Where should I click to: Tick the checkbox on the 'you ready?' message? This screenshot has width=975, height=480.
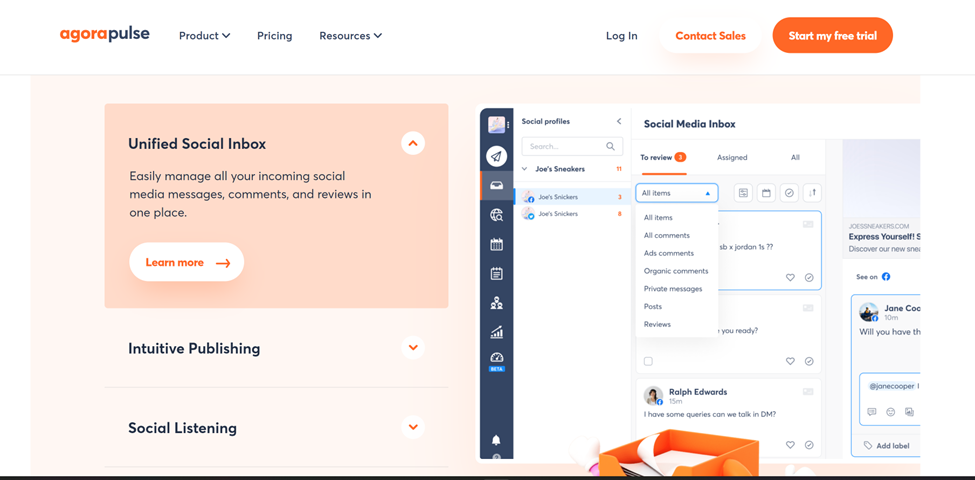coord(649,361)
